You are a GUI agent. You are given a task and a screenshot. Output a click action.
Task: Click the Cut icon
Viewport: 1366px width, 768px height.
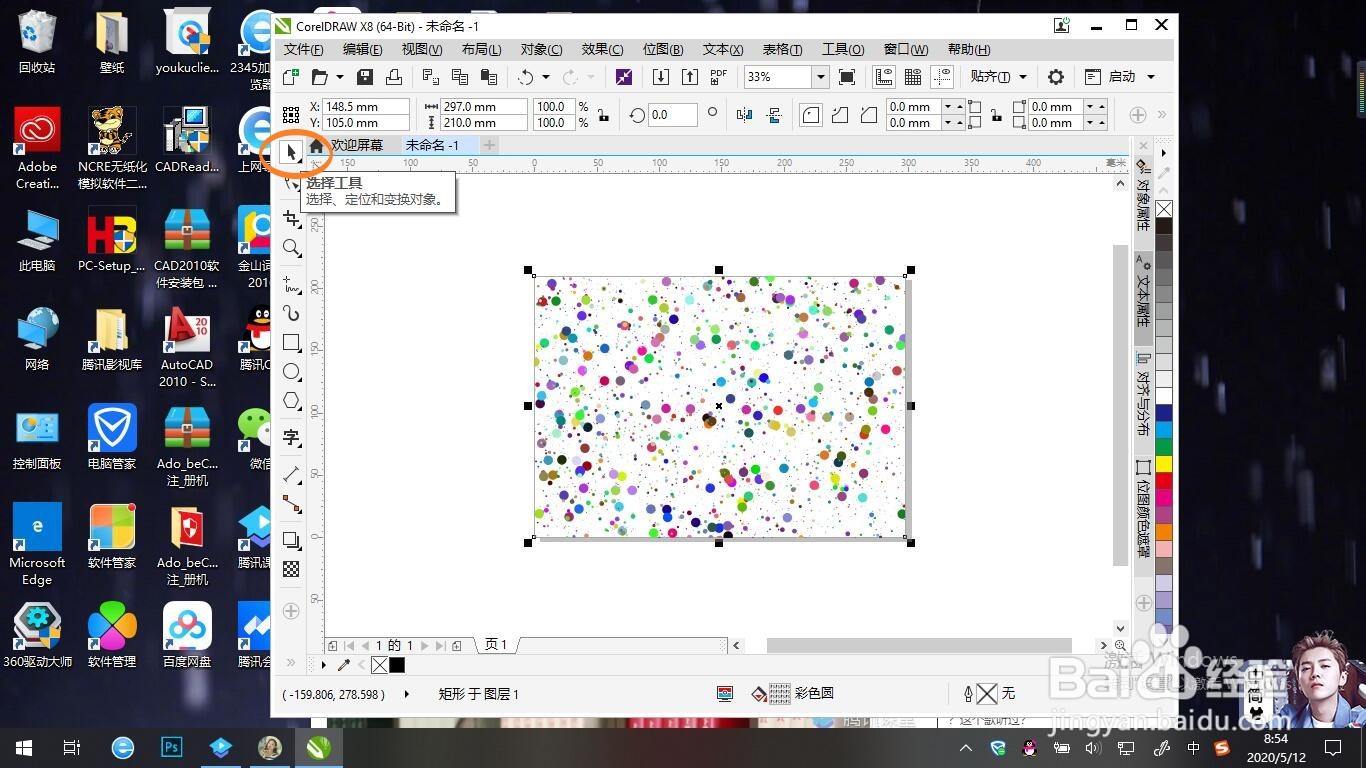coord(431,77)
